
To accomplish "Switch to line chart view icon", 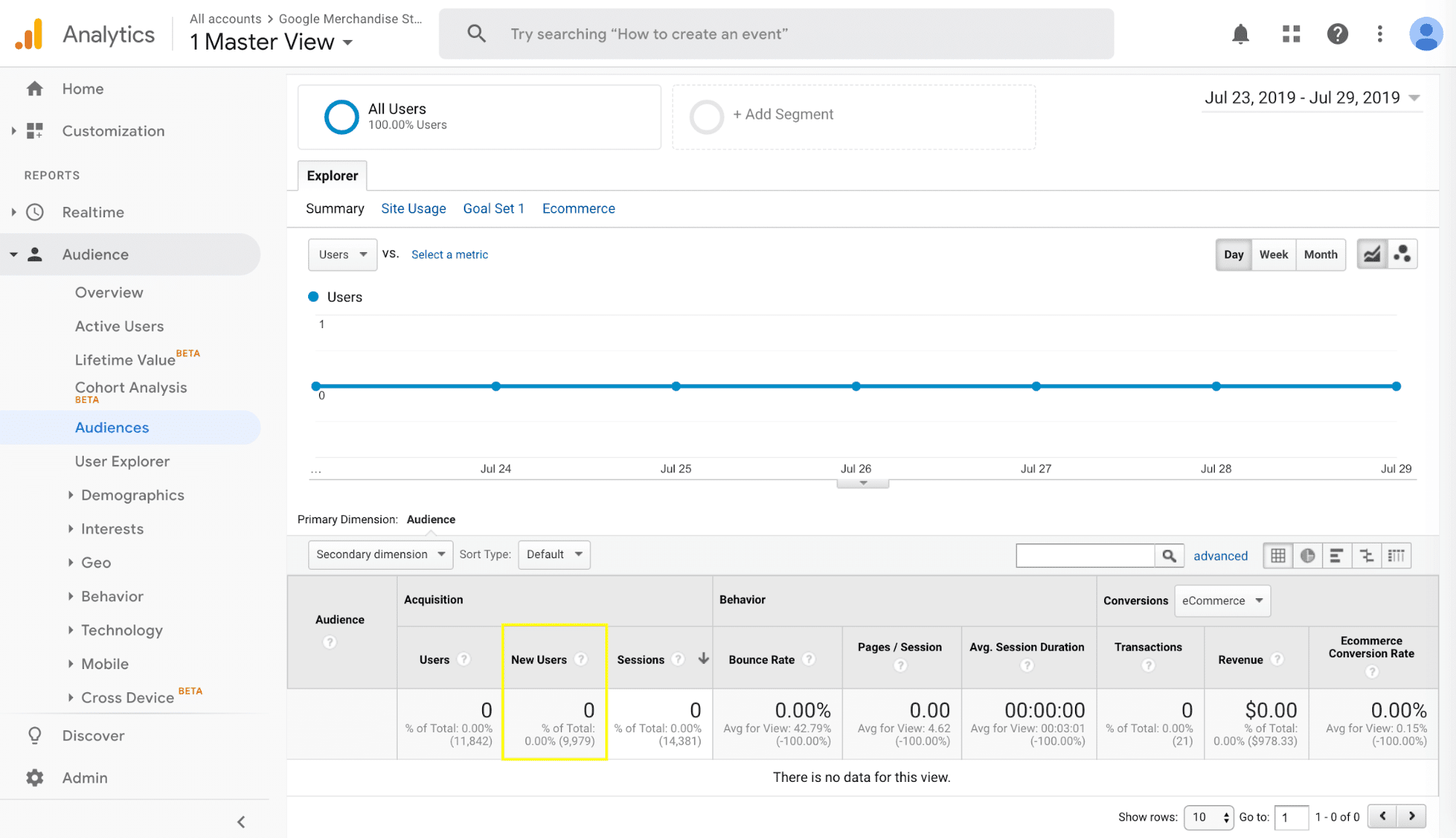I will click(1372, 254).
